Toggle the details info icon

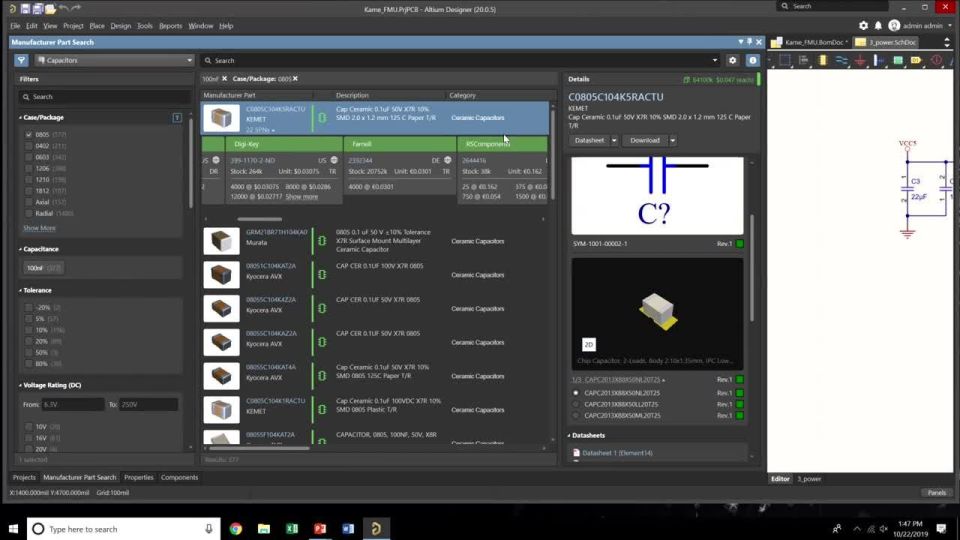point(752,61)
